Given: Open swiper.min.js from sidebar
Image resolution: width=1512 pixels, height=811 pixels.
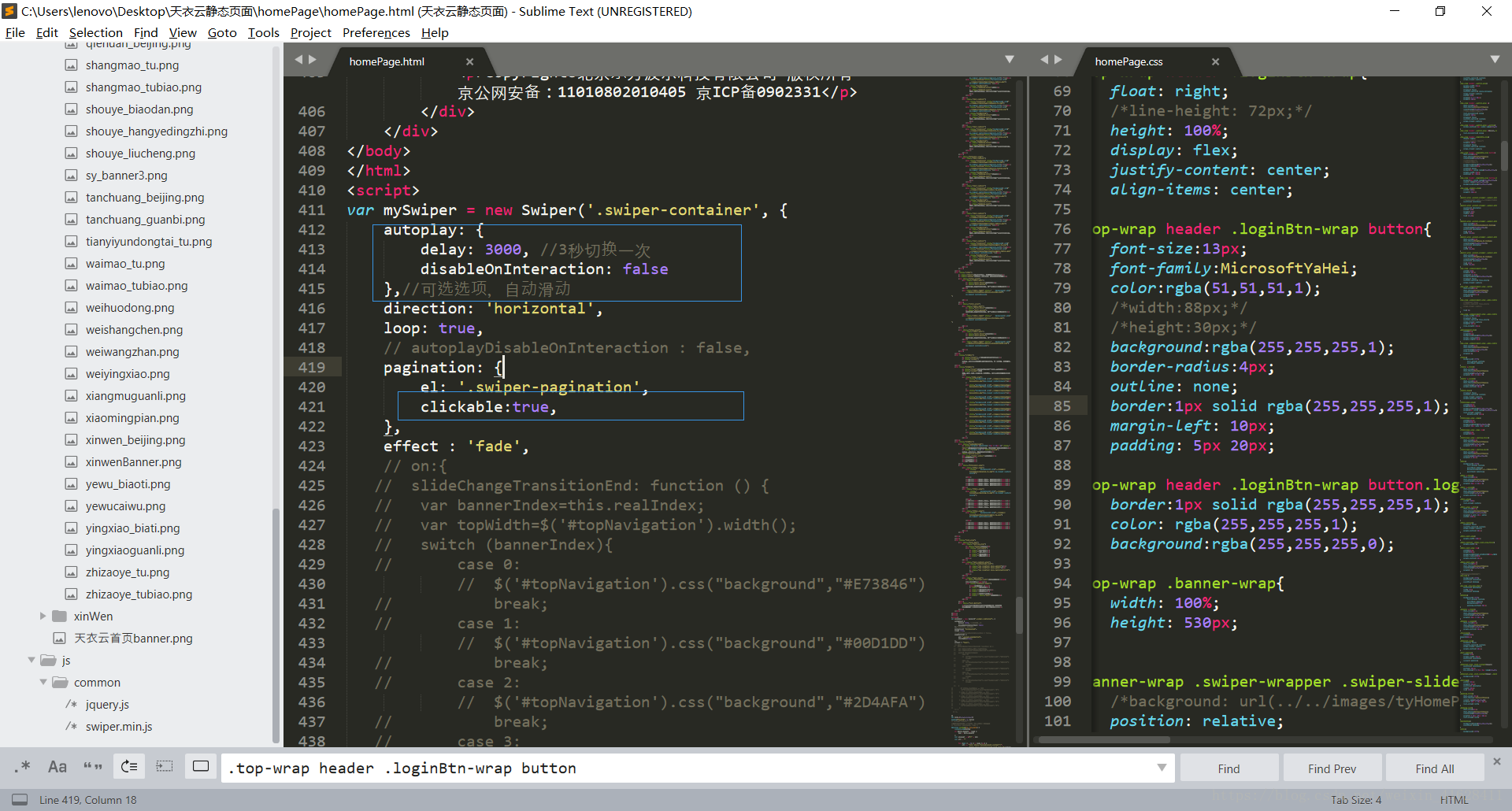Looking at the screenshot, I should coord(119,726).
